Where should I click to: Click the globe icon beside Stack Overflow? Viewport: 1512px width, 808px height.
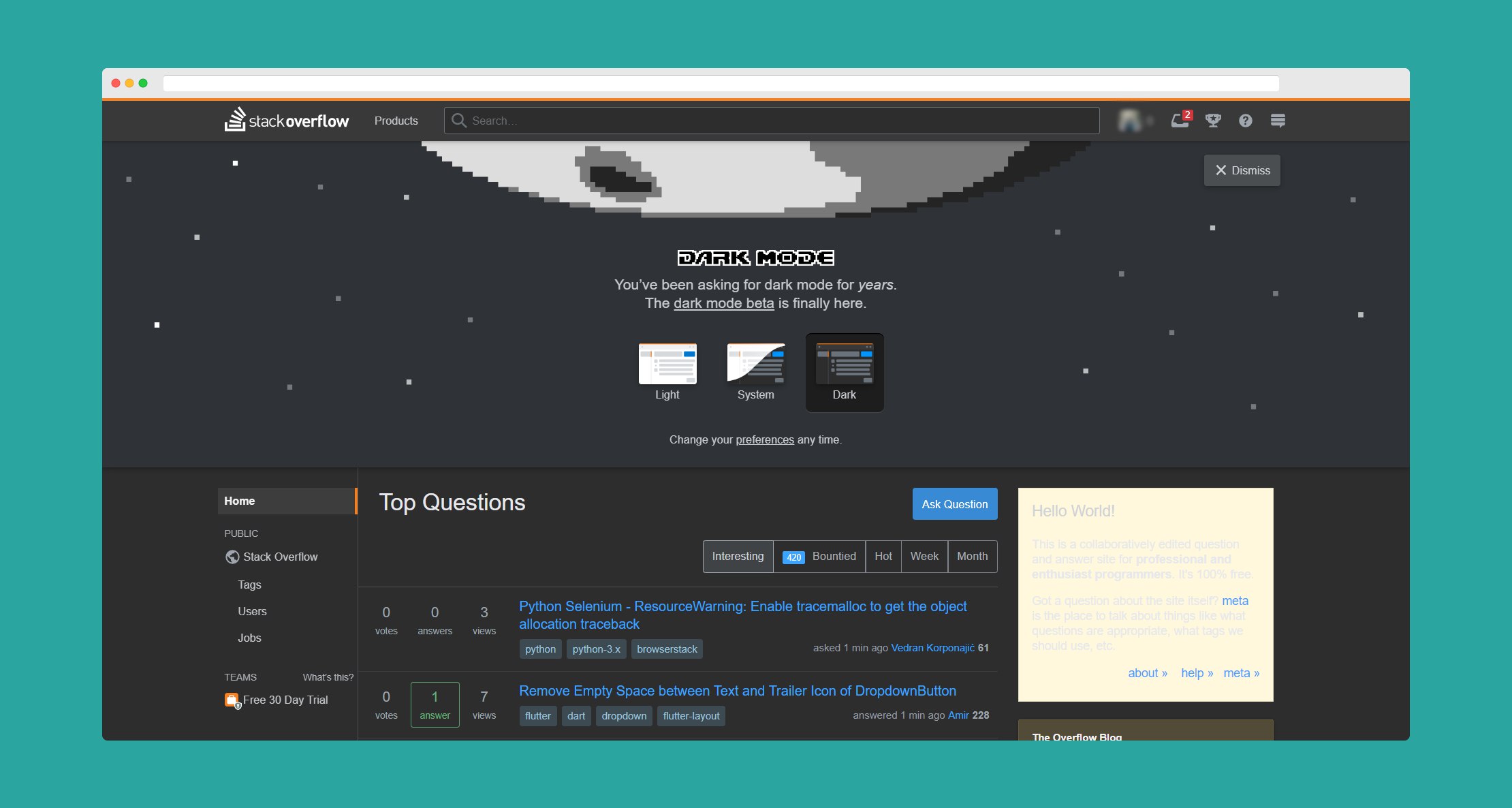(x=232, y=557)
